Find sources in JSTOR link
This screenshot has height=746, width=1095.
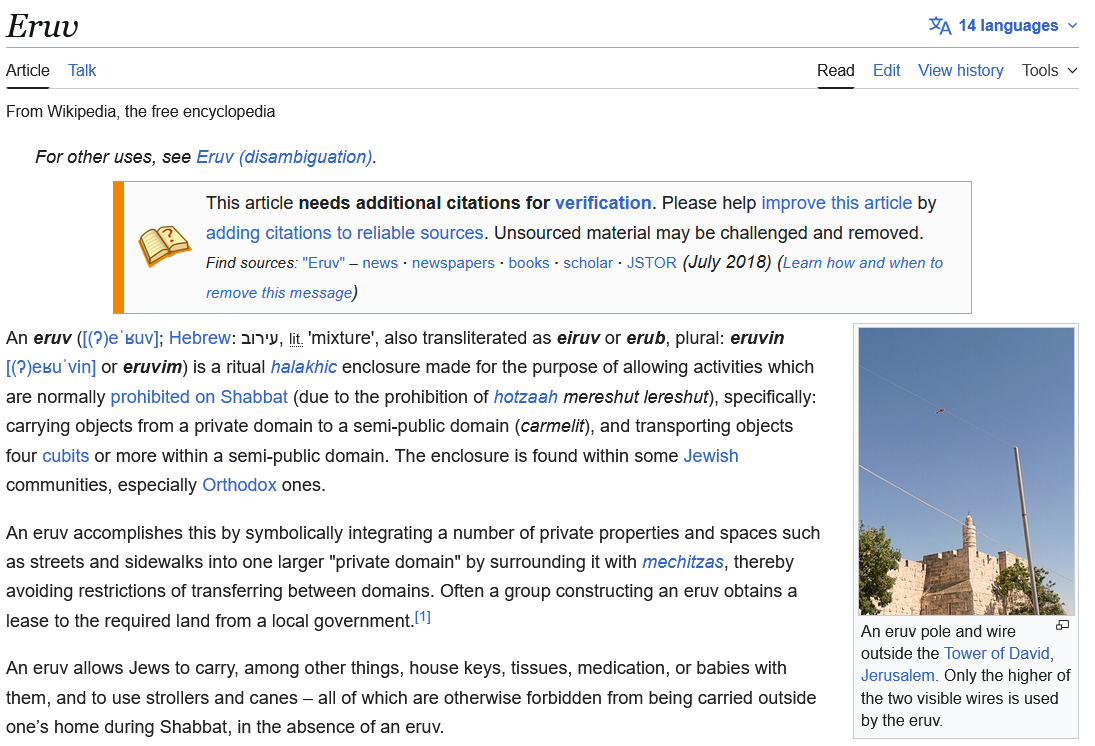pos(652,263)
